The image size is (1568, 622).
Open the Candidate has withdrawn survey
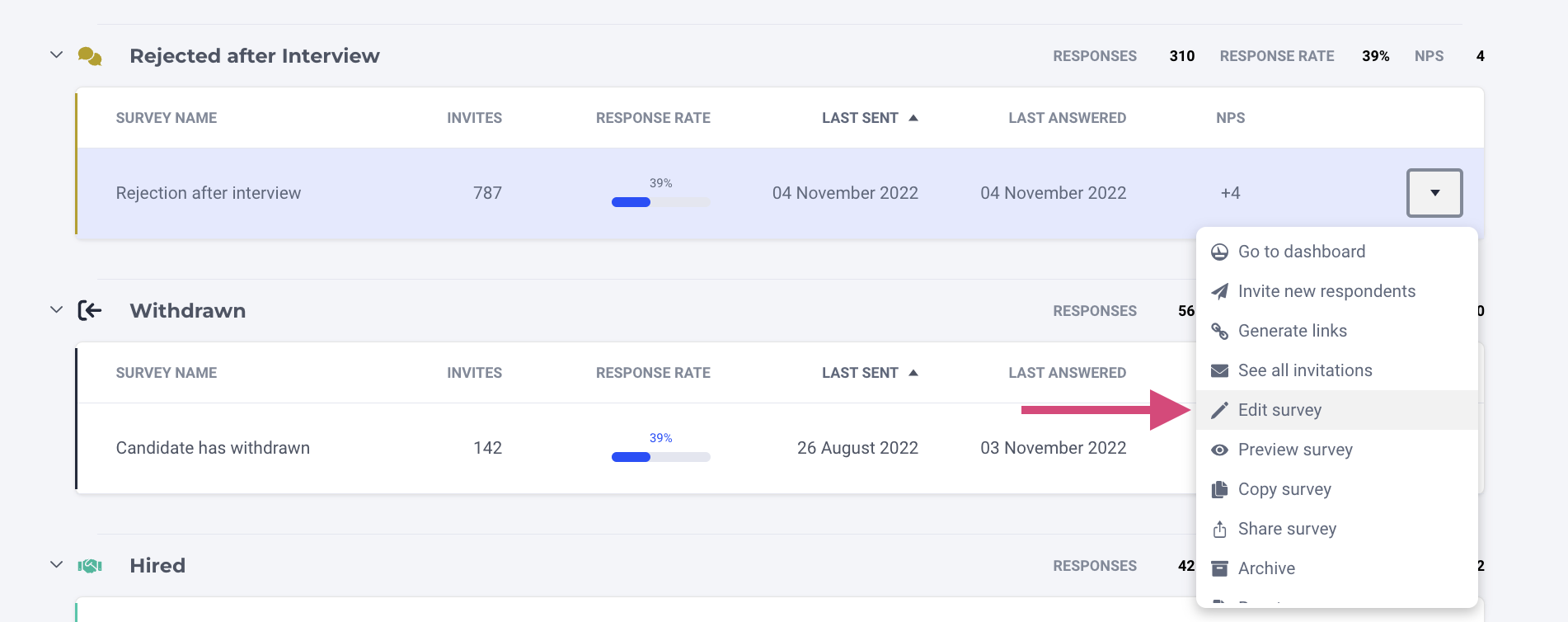click(213, 448)
